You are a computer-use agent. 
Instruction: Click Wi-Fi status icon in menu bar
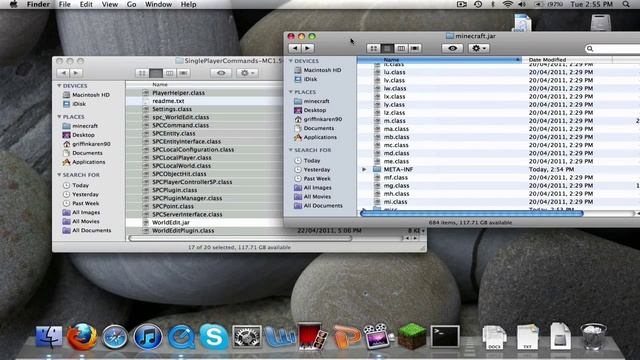tap(508, 4)
